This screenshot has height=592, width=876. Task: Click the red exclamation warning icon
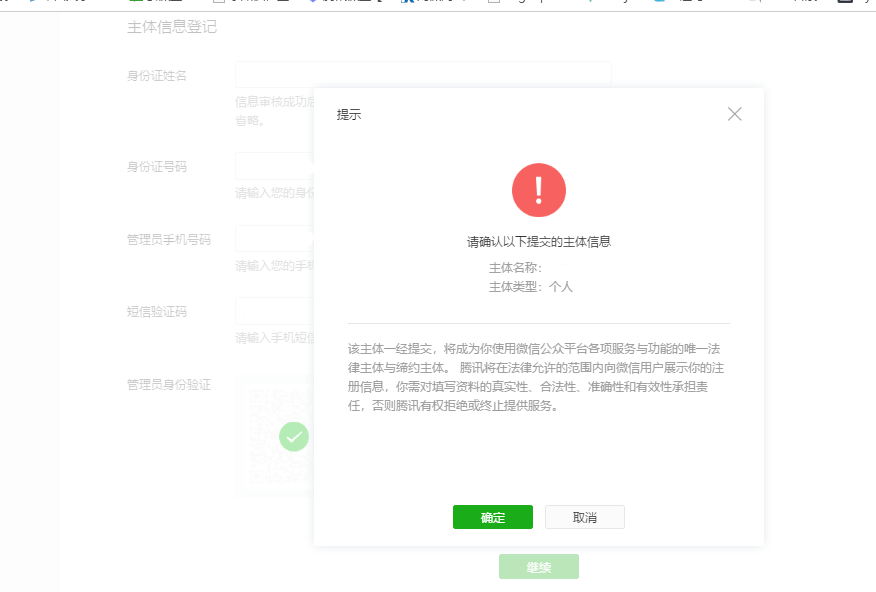(x=539, y=190)
